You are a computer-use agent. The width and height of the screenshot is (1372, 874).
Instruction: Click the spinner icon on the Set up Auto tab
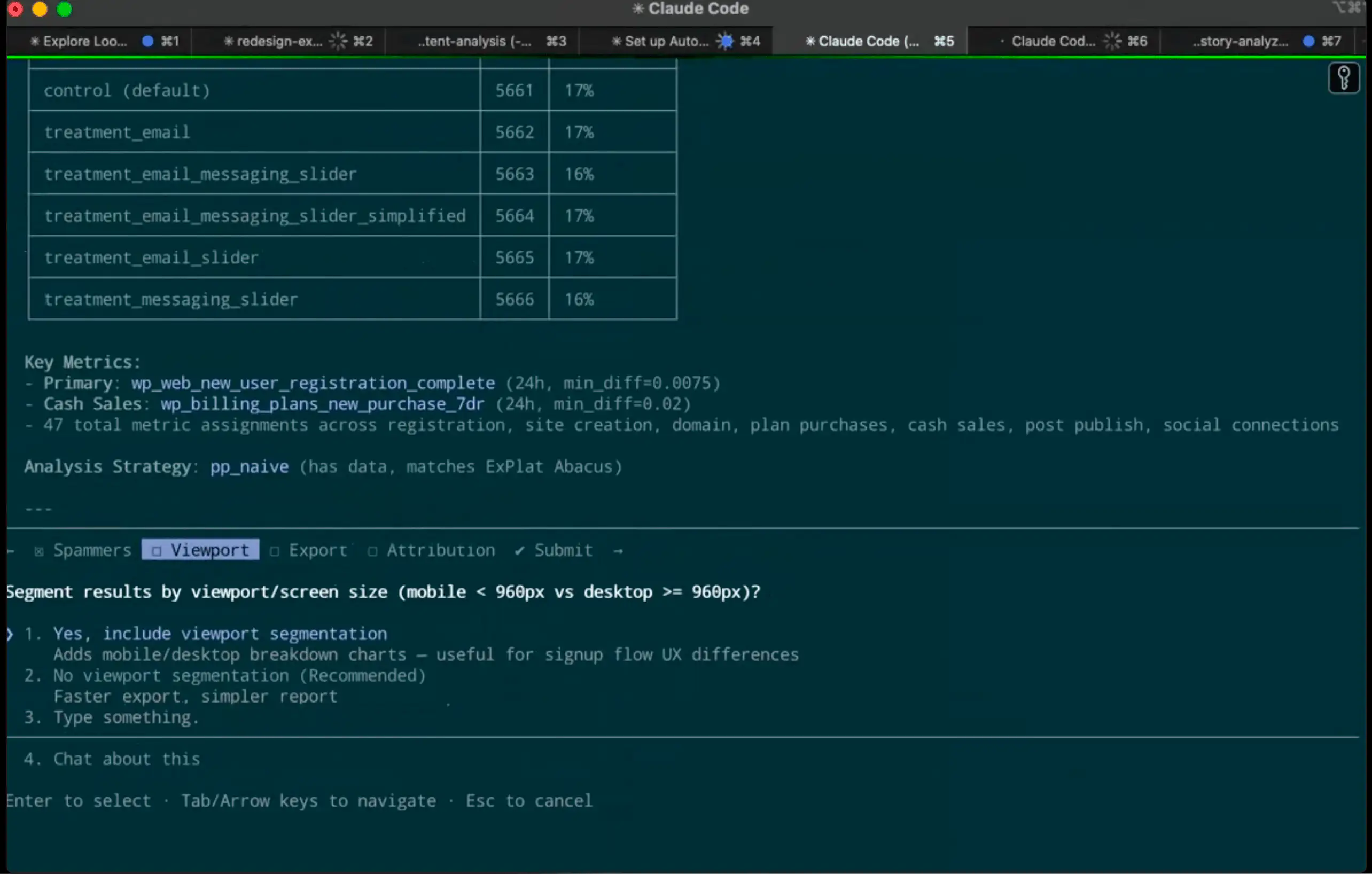[726, 41]
